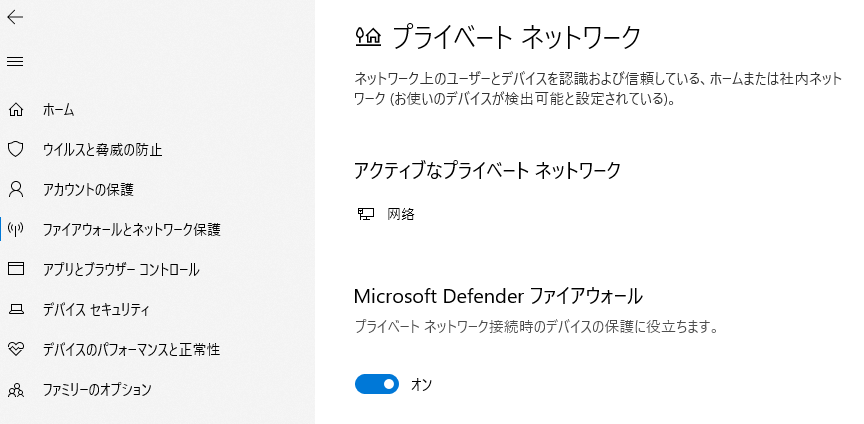Turn off Microsoft Defender Firewall toggle
This screenshot has height=424, width=864.
pyautogui.click(x=377, y=384)
